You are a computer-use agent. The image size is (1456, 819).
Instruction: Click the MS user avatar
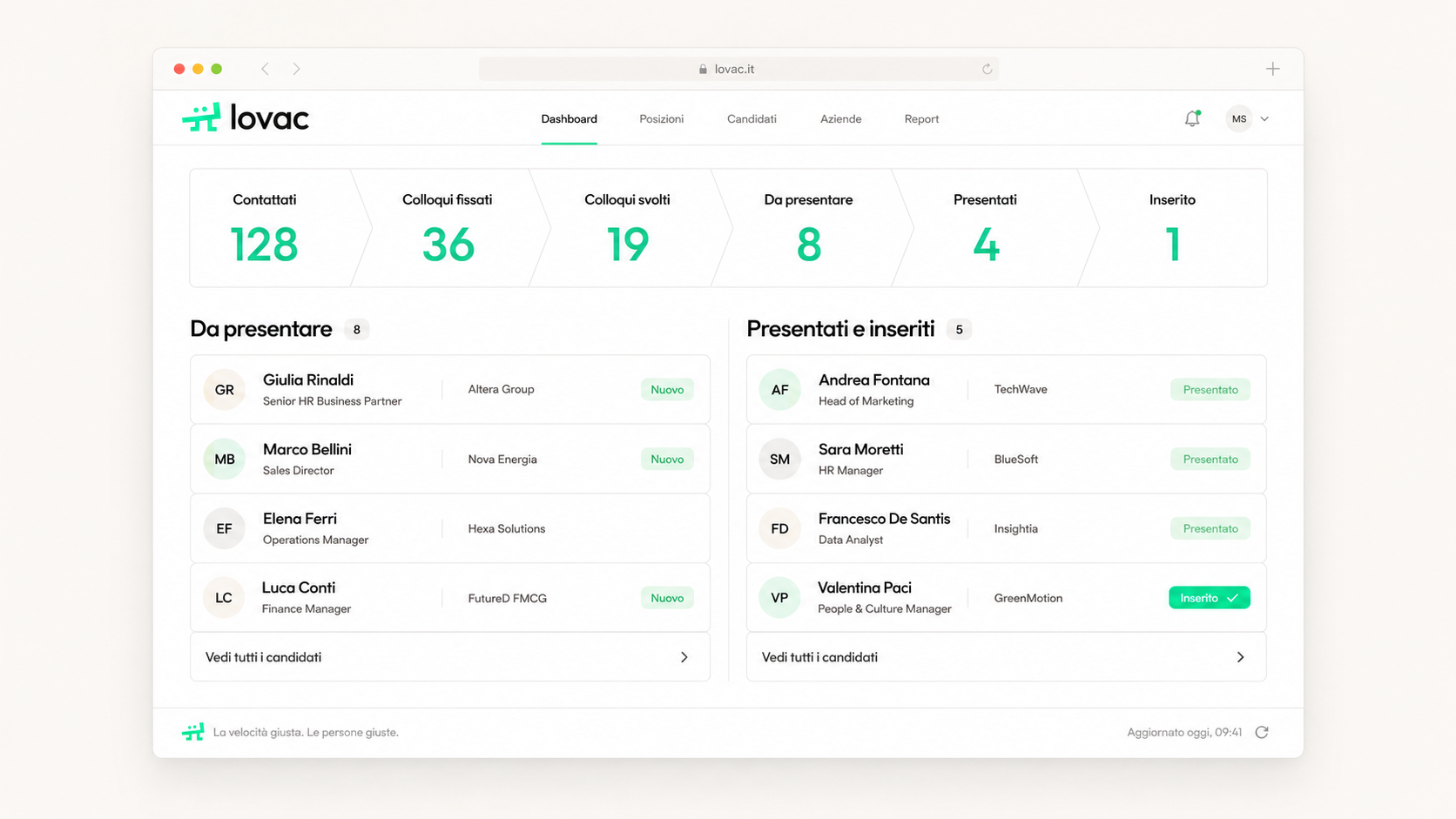(1238, 118)
